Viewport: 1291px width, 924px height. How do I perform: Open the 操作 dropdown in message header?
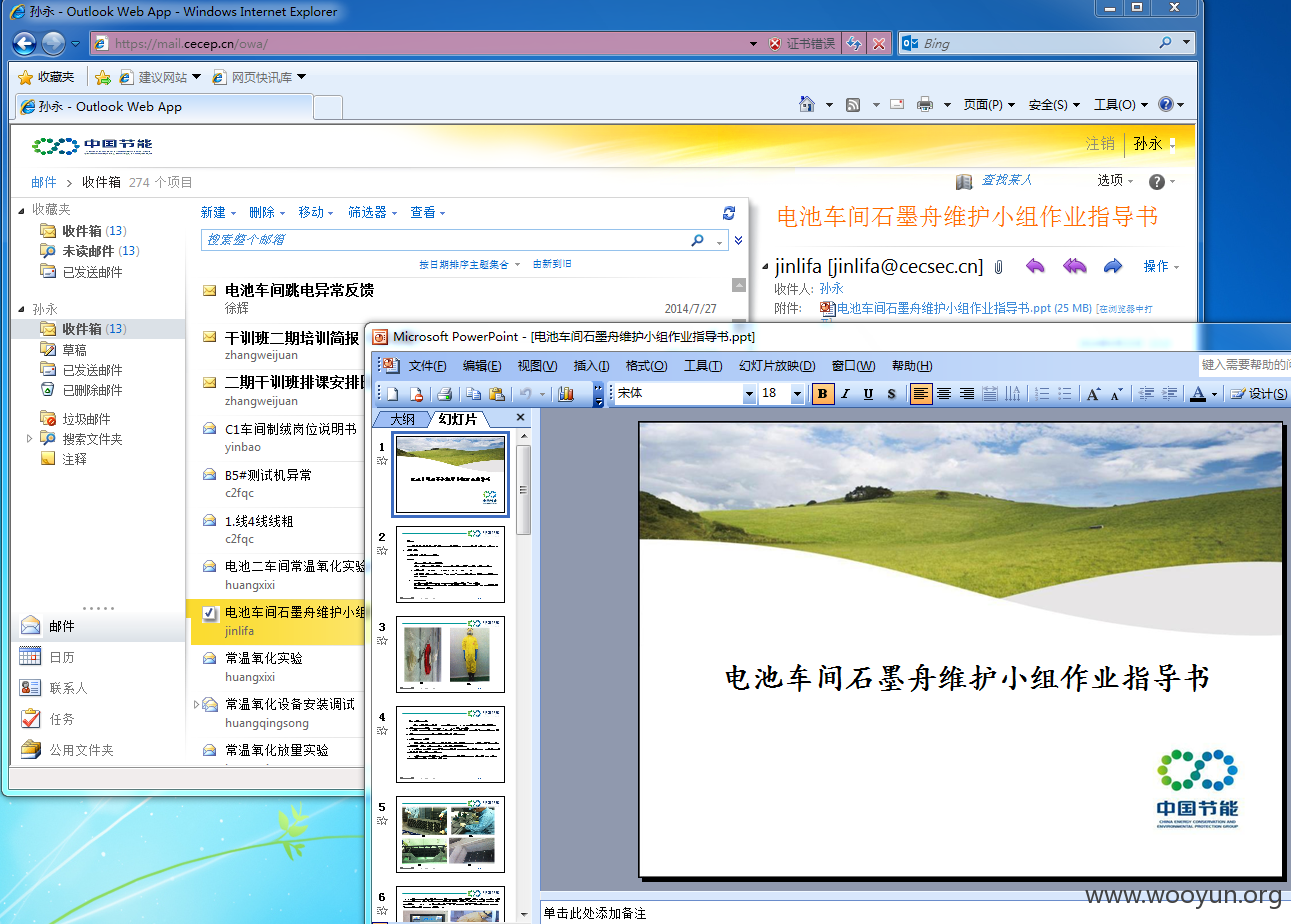pyautogui.click(x=1161, y=267)
